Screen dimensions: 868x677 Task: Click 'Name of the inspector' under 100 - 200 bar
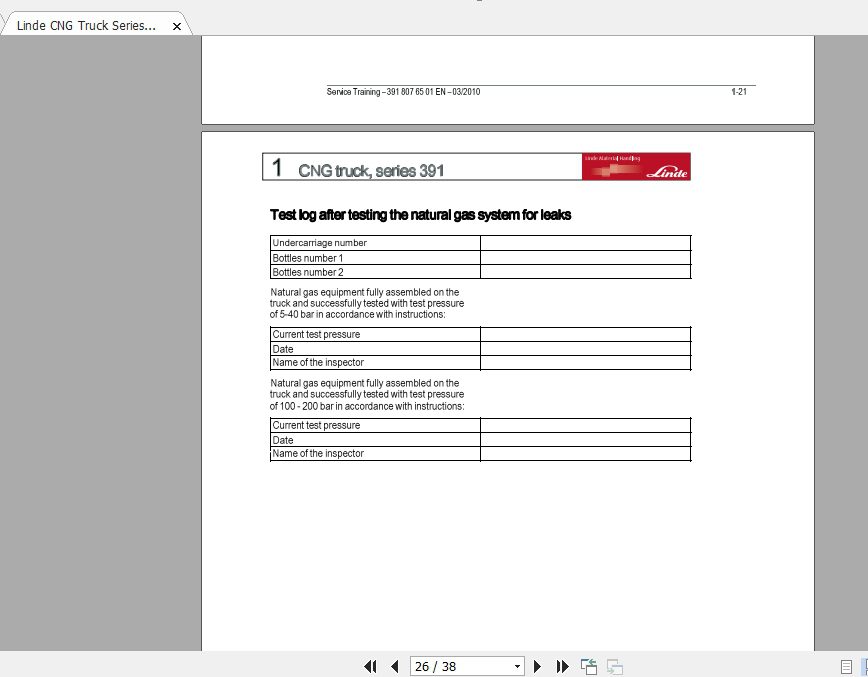(375, 453)
